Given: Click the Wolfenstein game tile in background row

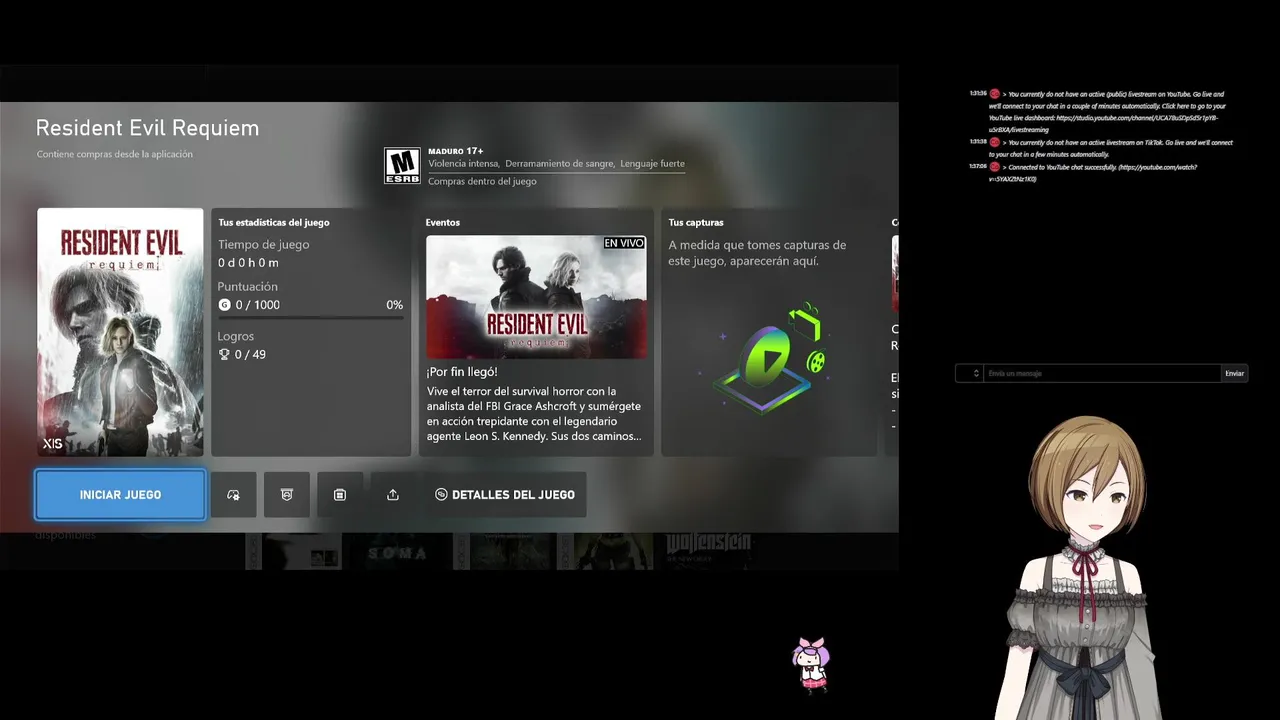Looking at the screenshot, I should point(709,551).
